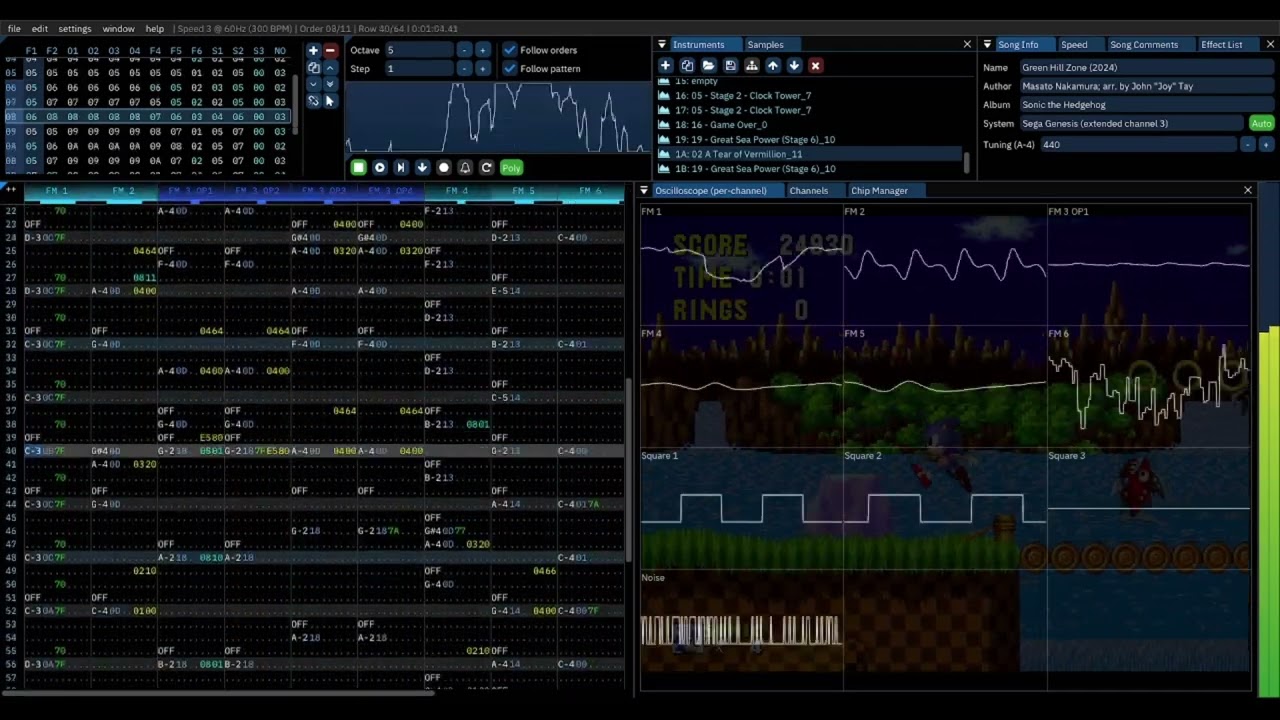Viewport: 1280px width, 720px height.
Task: Increase Step with plus button
Action: coord(482,69)
